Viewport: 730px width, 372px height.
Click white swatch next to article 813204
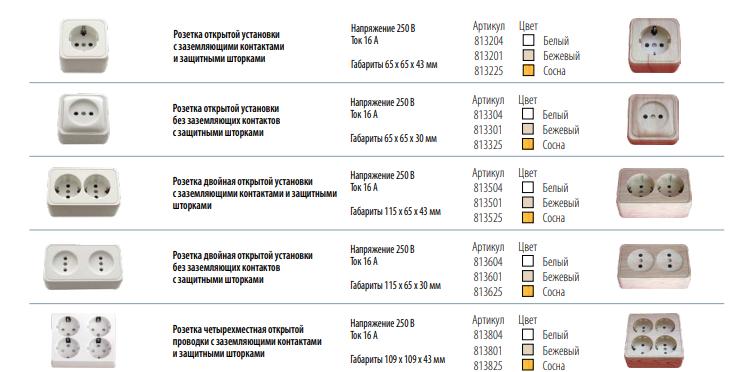click(528, 40)
